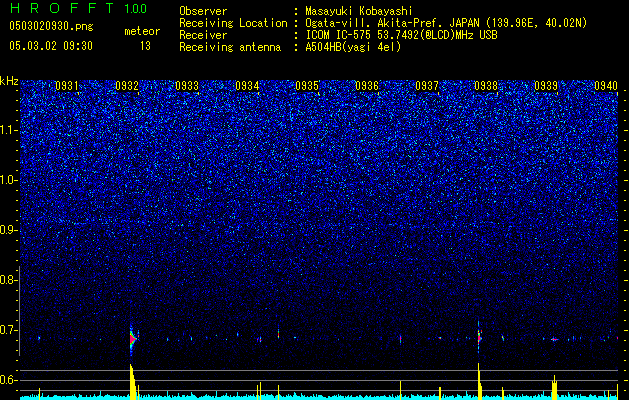Screen dimensions: 629x400
Task: Click the 0.8 kHz axis tick label
Action: (x=8, y=280)
